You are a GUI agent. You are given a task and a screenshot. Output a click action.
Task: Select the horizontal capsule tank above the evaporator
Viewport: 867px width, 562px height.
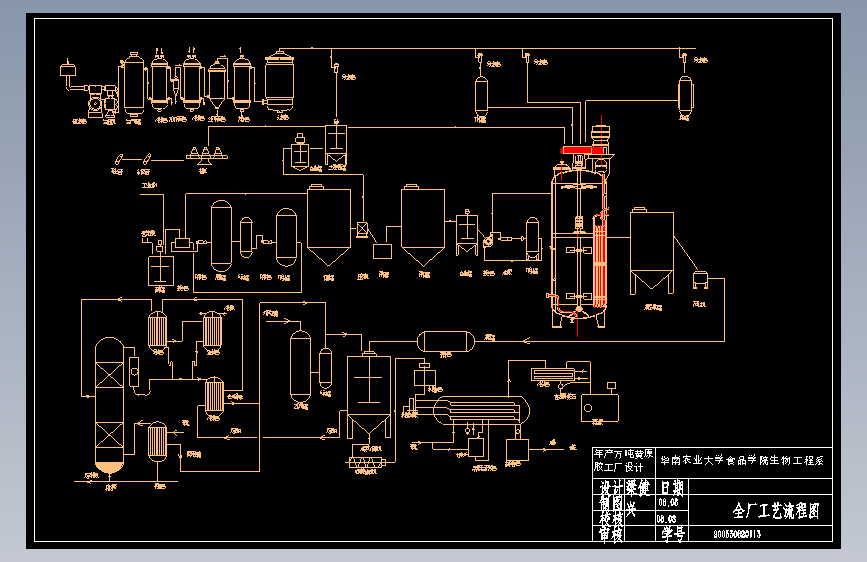pyautogui.click(x=446, y=341)
